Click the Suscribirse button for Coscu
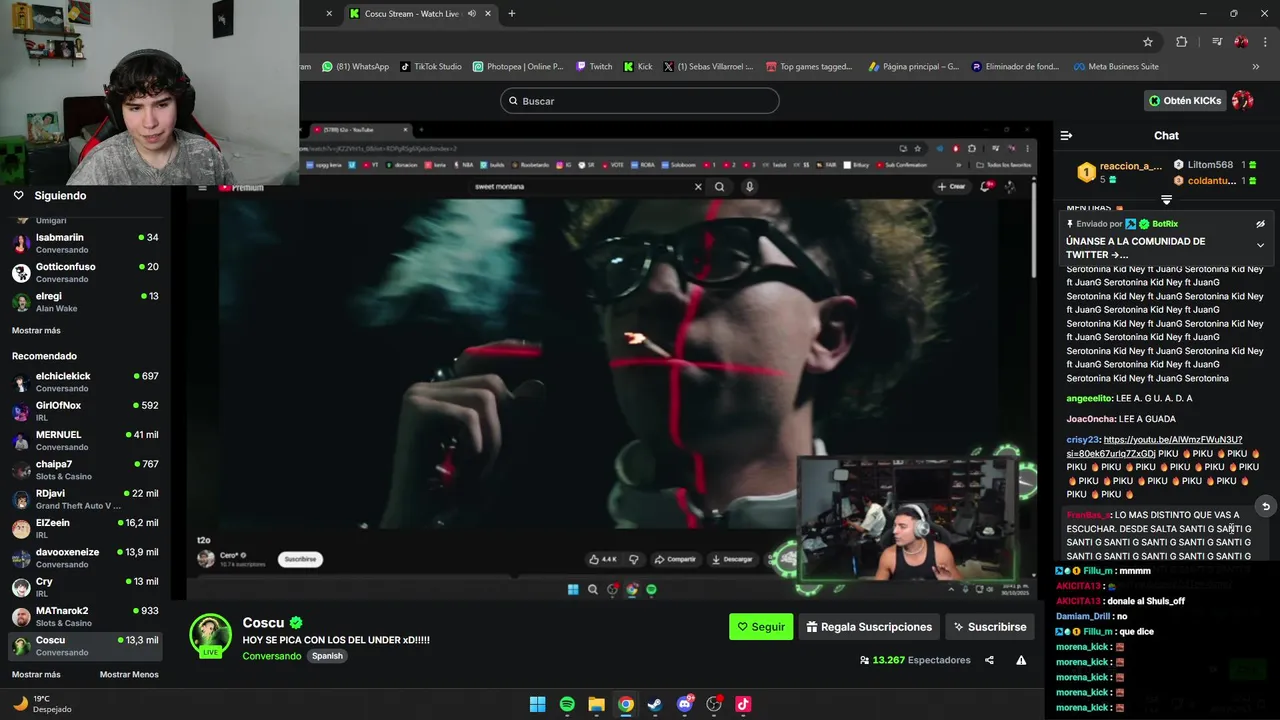The height and width of the screenshot is (720, 1280). click(x=990, y=627)
